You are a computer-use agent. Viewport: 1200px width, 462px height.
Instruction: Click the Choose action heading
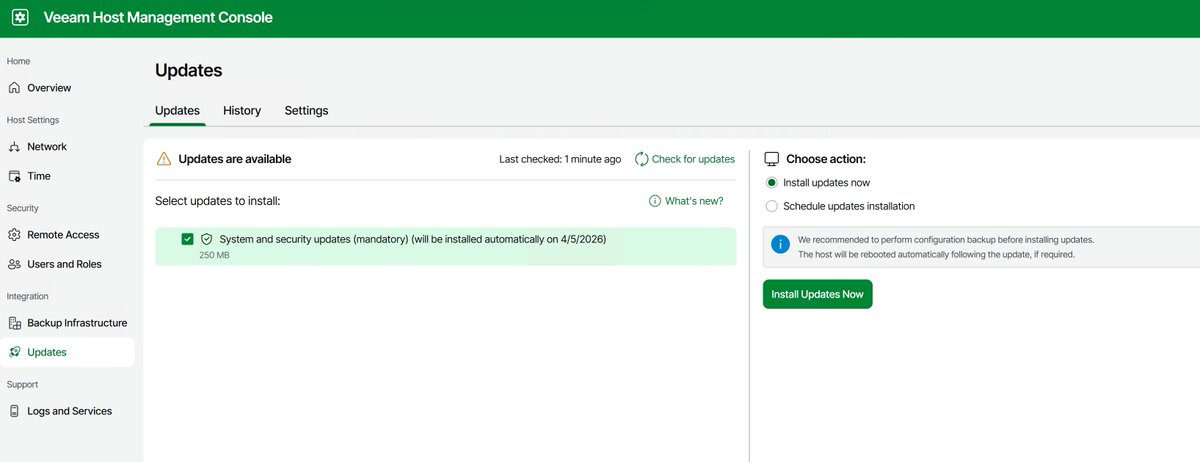pos(826,159)
